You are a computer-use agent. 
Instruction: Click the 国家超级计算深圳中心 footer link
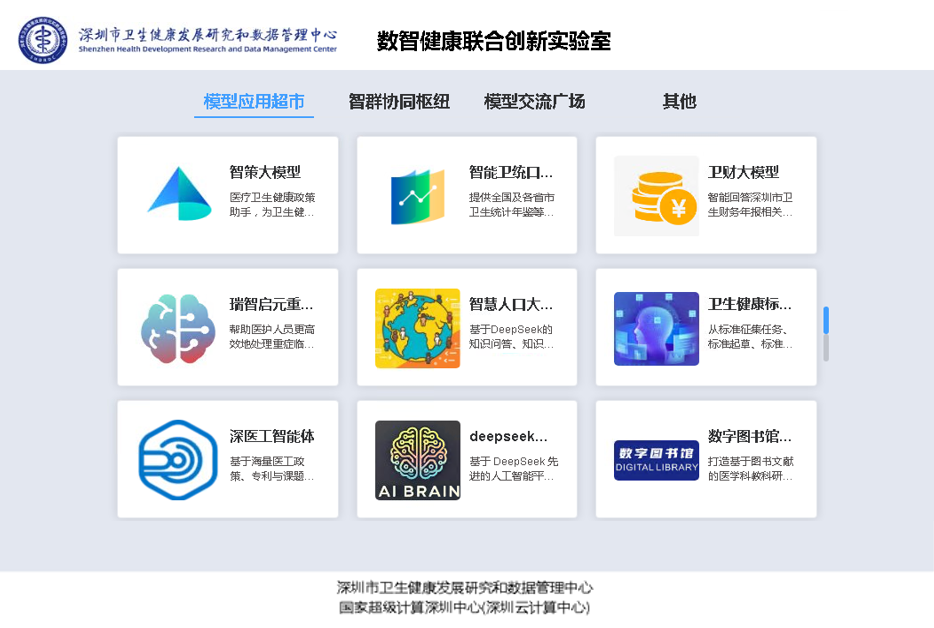[466, 602]
